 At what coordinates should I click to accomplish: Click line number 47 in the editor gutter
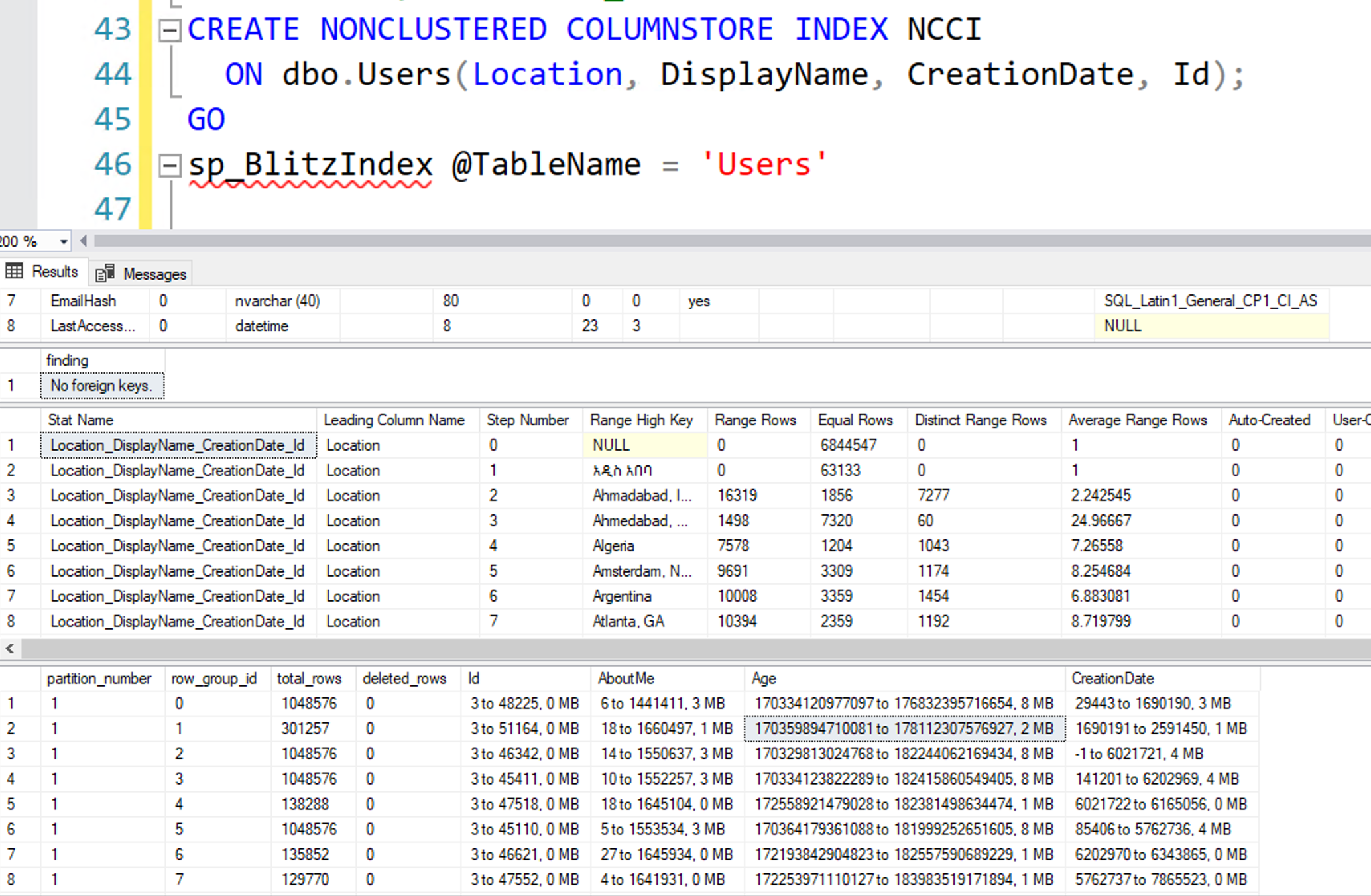(113, 209)
